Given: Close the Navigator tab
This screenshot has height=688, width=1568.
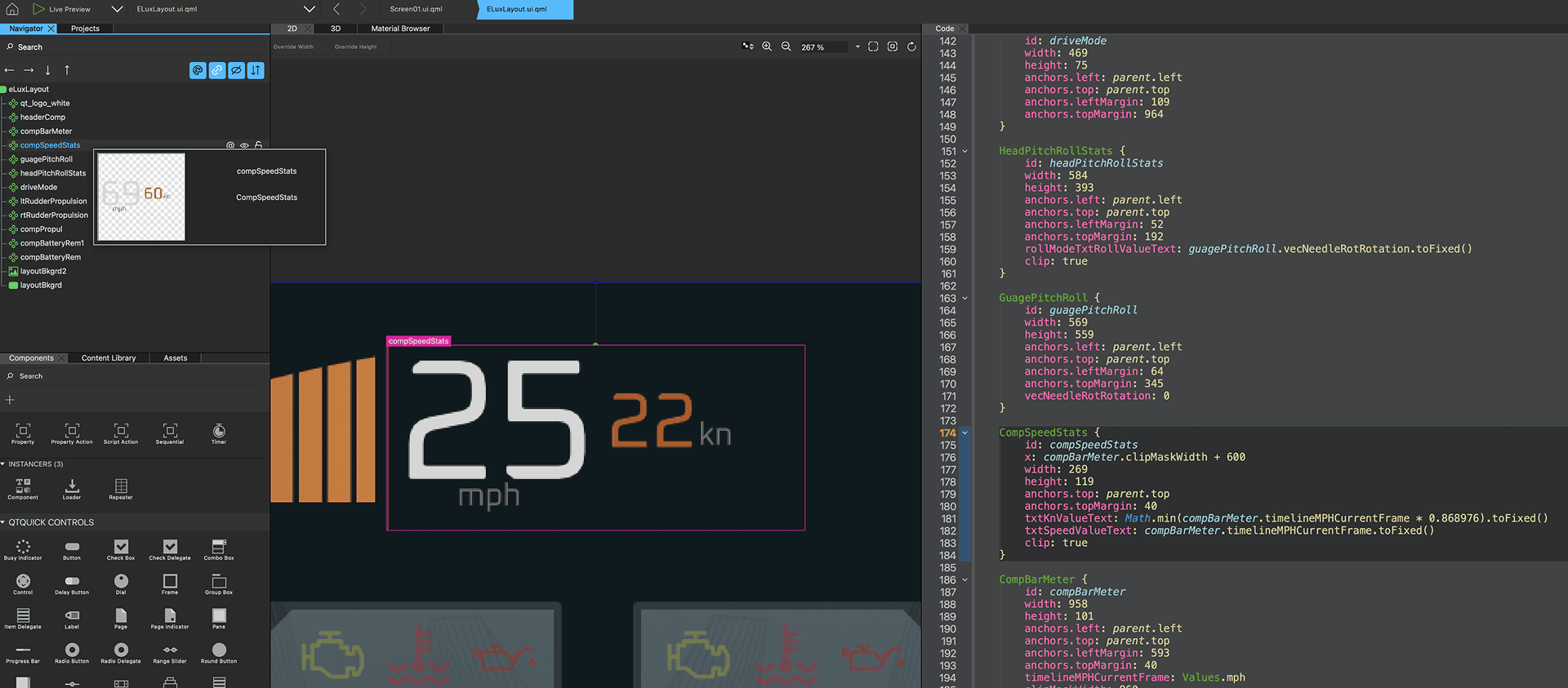Looking at the screenshot, I should pyautogui.click(x=51, y=29).
